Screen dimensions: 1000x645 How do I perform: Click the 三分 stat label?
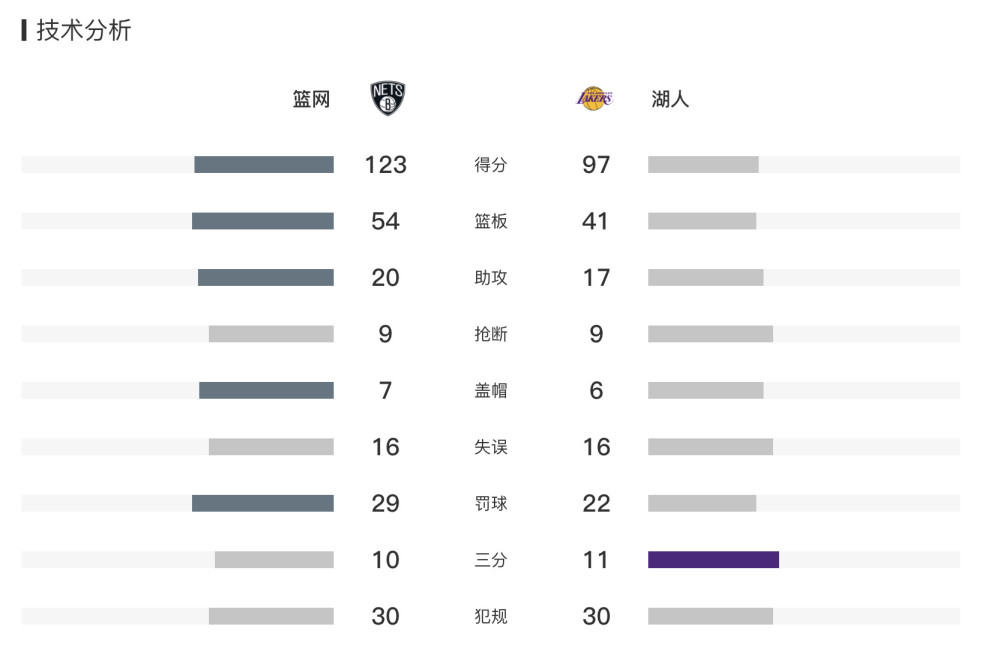coord(490,560)
